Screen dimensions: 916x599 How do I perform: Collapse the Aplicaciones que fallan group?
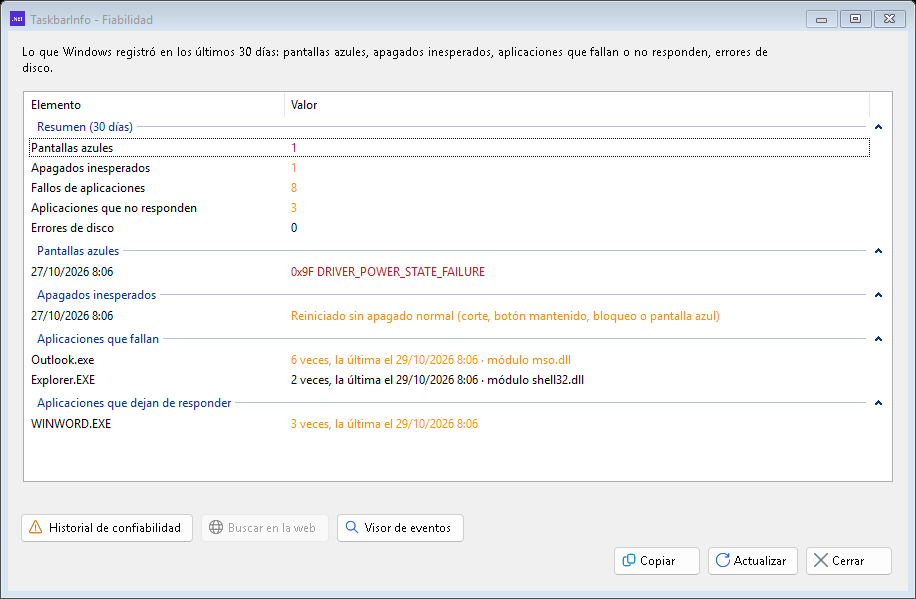(878, 339)
